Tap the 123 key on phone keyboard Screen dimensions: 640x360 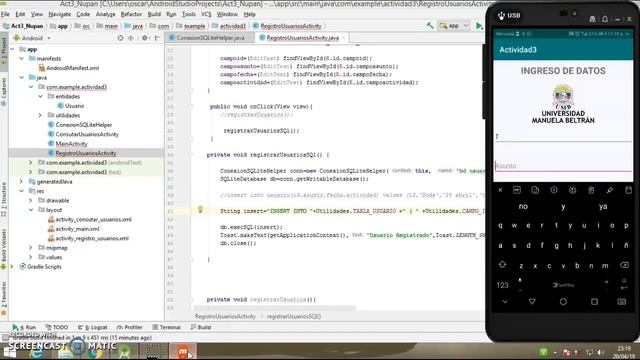click(502, 285)
